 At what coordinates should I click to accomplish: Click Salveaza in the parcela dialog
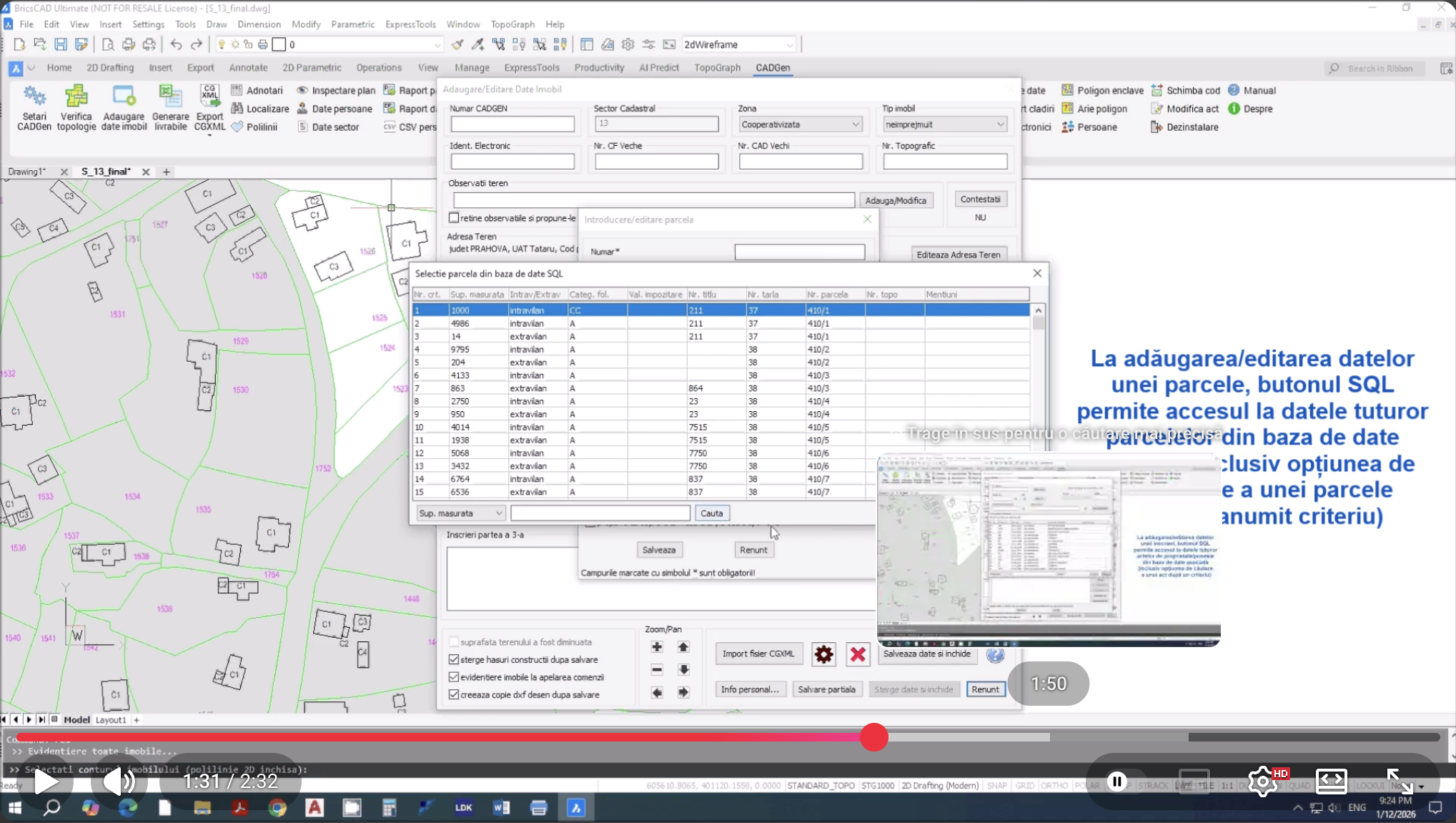pyautogui.click(x=658, y=550)
